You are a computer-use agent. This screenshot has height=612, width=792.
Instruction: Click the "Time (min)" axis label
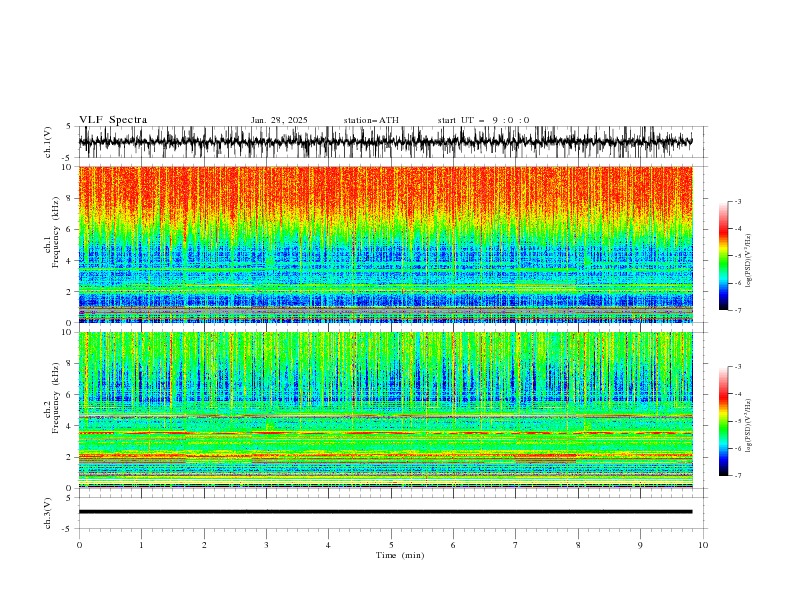[x=400, y=555]
